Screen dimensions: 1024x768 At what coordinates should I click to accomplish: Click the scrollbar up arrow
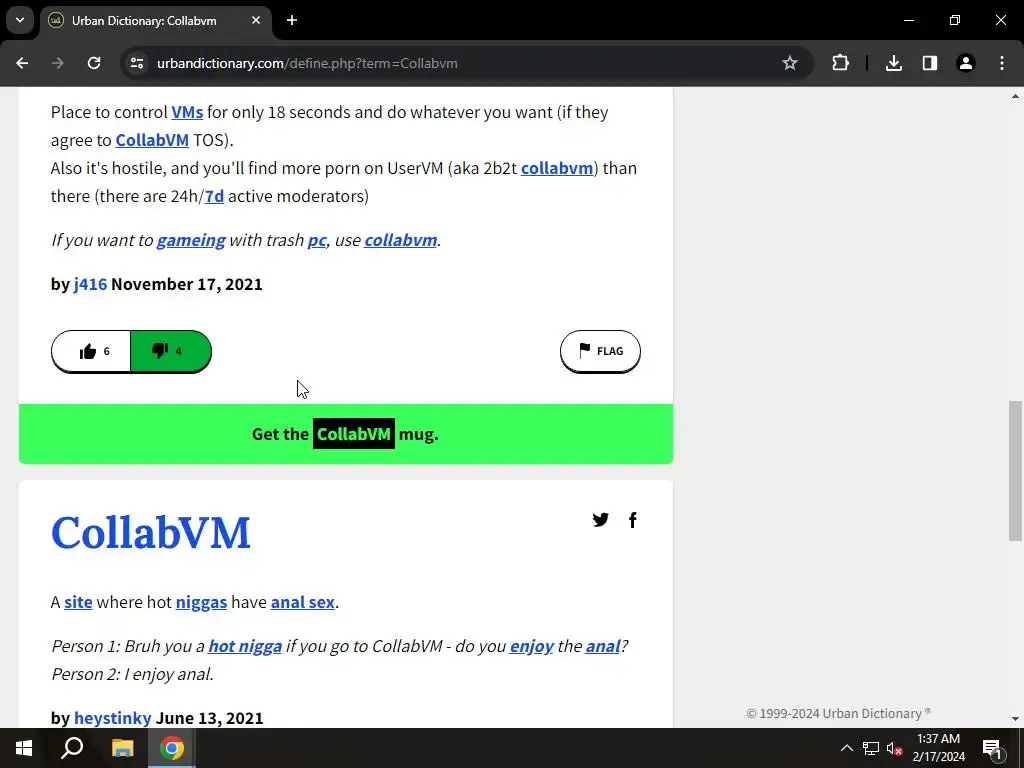(x=1015, y=96)
